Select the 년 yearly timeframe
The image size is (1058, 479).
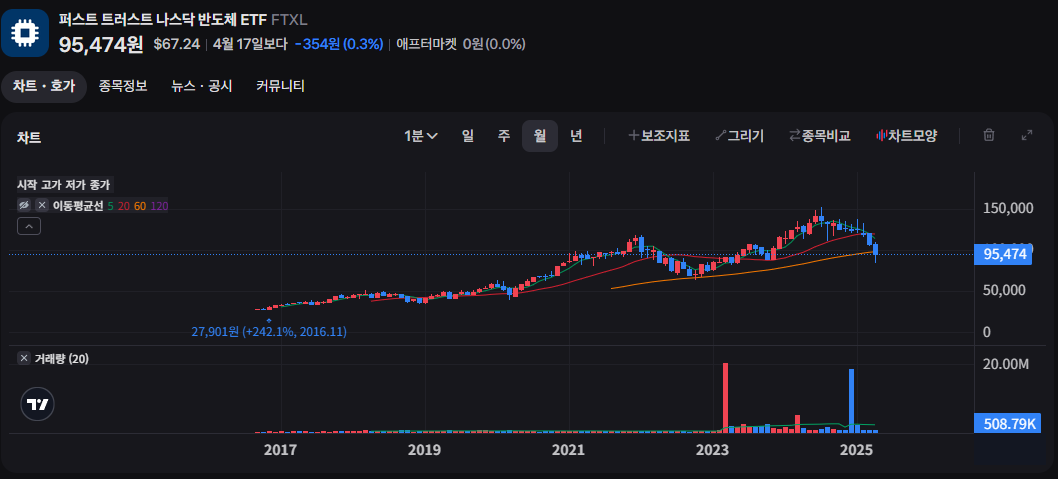point(576,136)
